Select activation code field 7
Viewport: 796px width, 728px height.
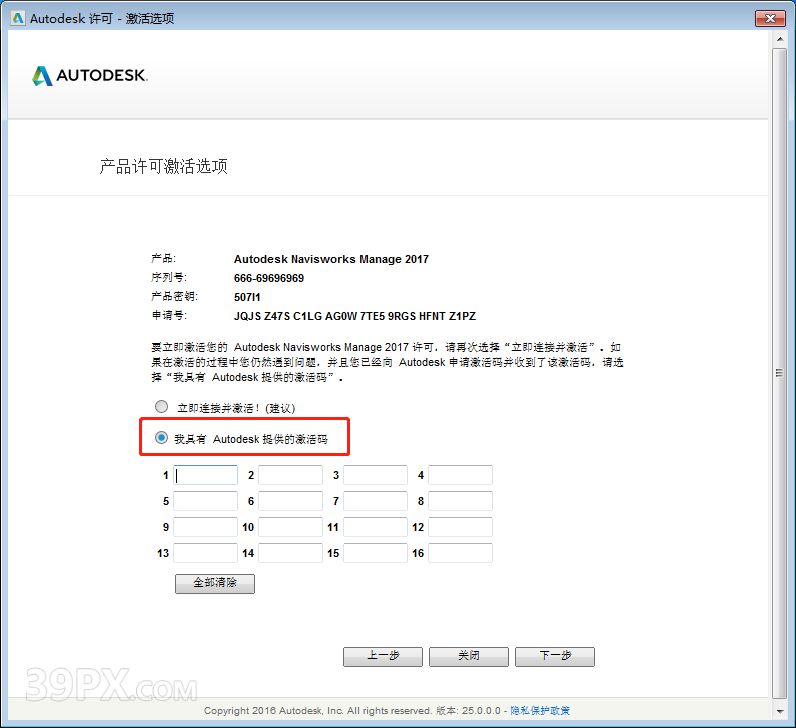click(x=375, y=501)
